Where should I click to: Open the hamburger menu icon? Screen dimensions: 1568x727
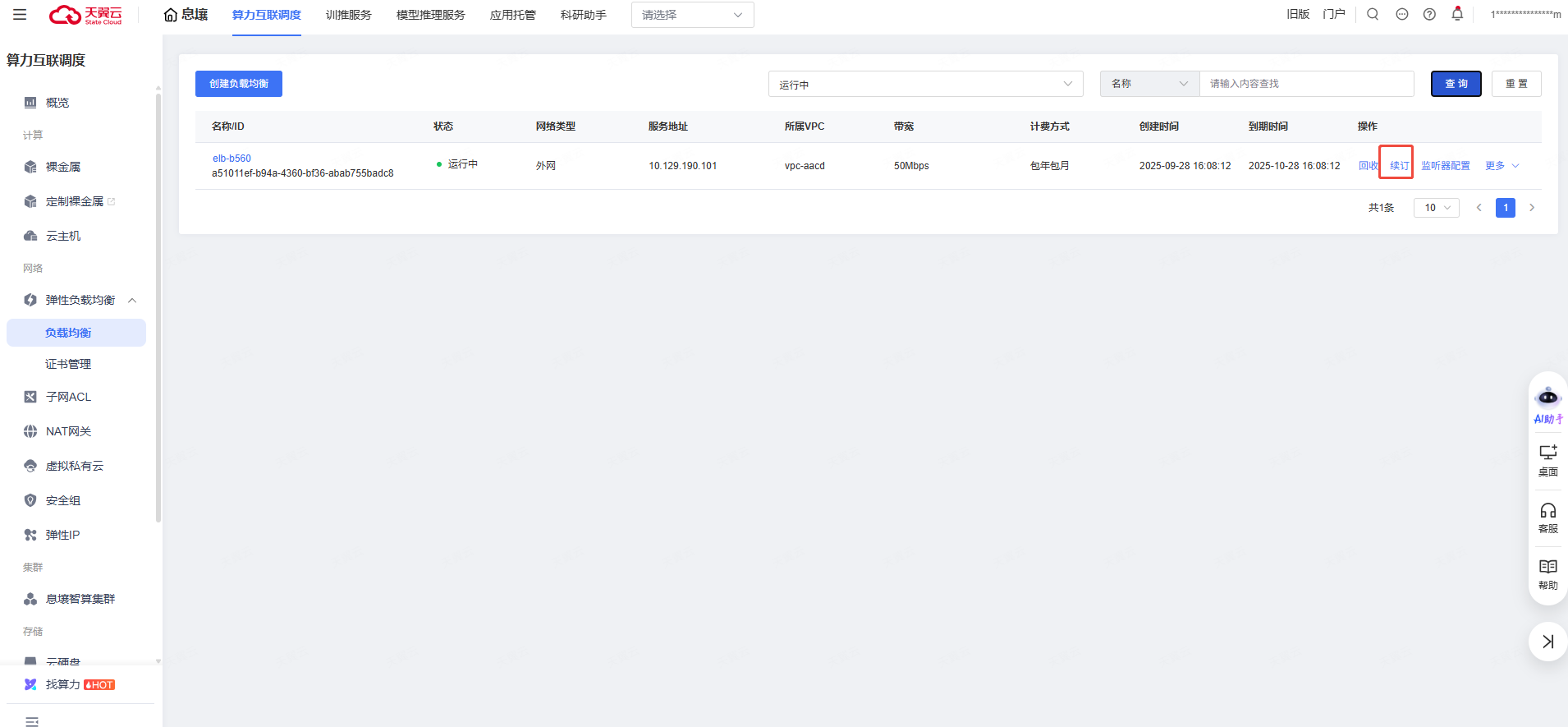[x=20, y=15]
